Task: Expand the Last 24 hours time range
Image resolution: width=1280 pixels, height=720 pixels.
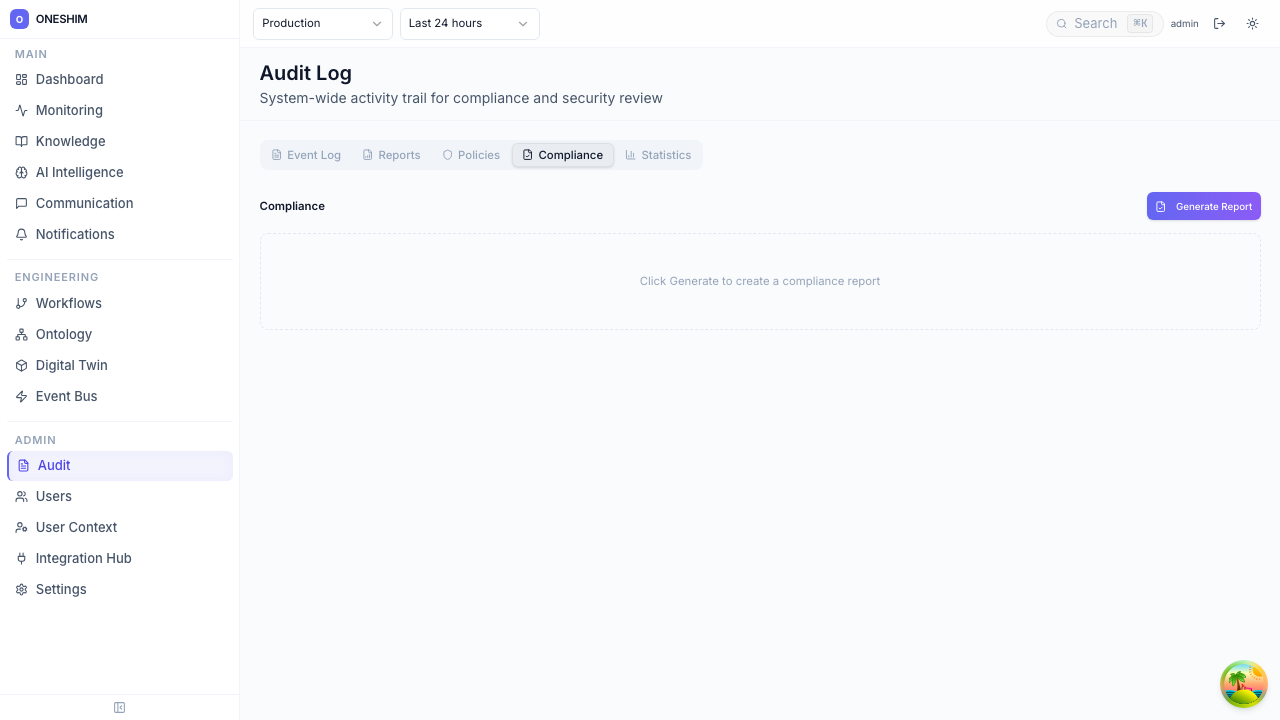Action: click(x=469, y=23)
